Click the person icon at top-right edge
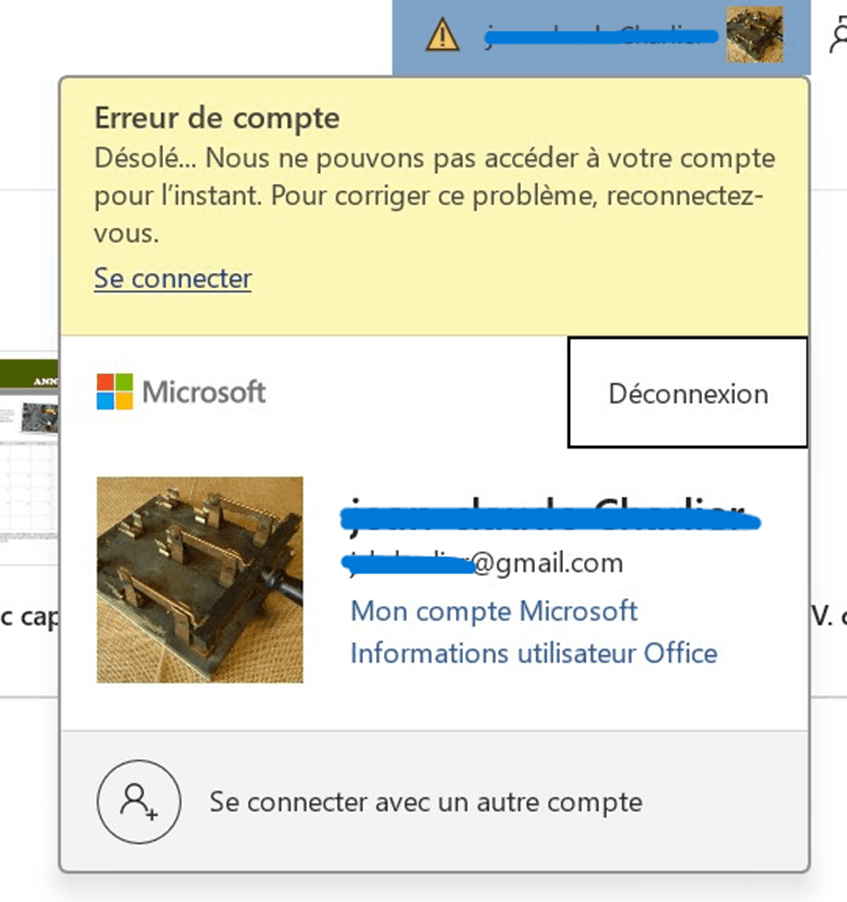Image resolution: width=847 pixels, height=902 pixels. [x=839, y=36]
